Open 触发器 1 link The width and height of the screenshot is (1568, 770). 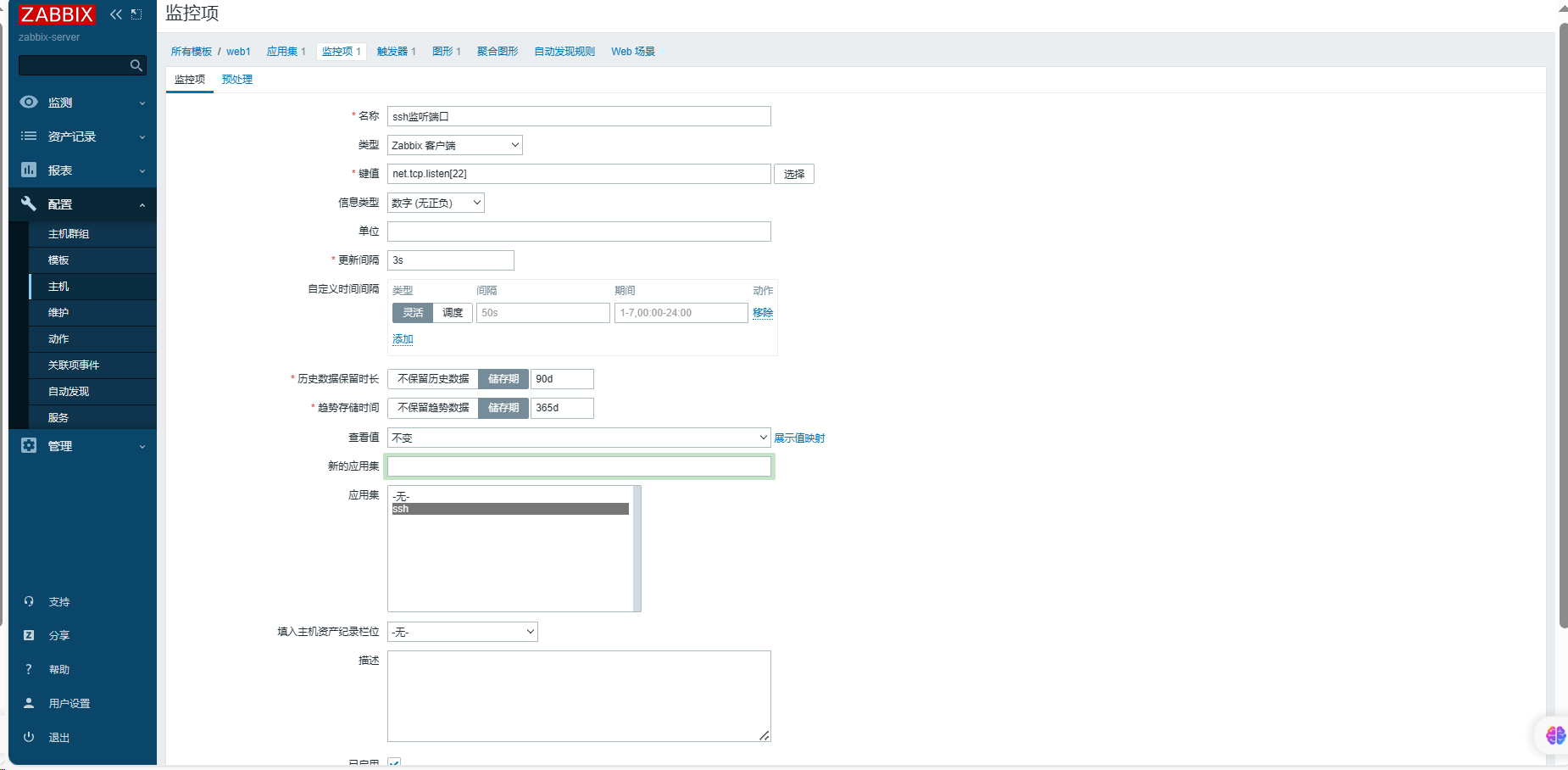[x=397, y=52]
